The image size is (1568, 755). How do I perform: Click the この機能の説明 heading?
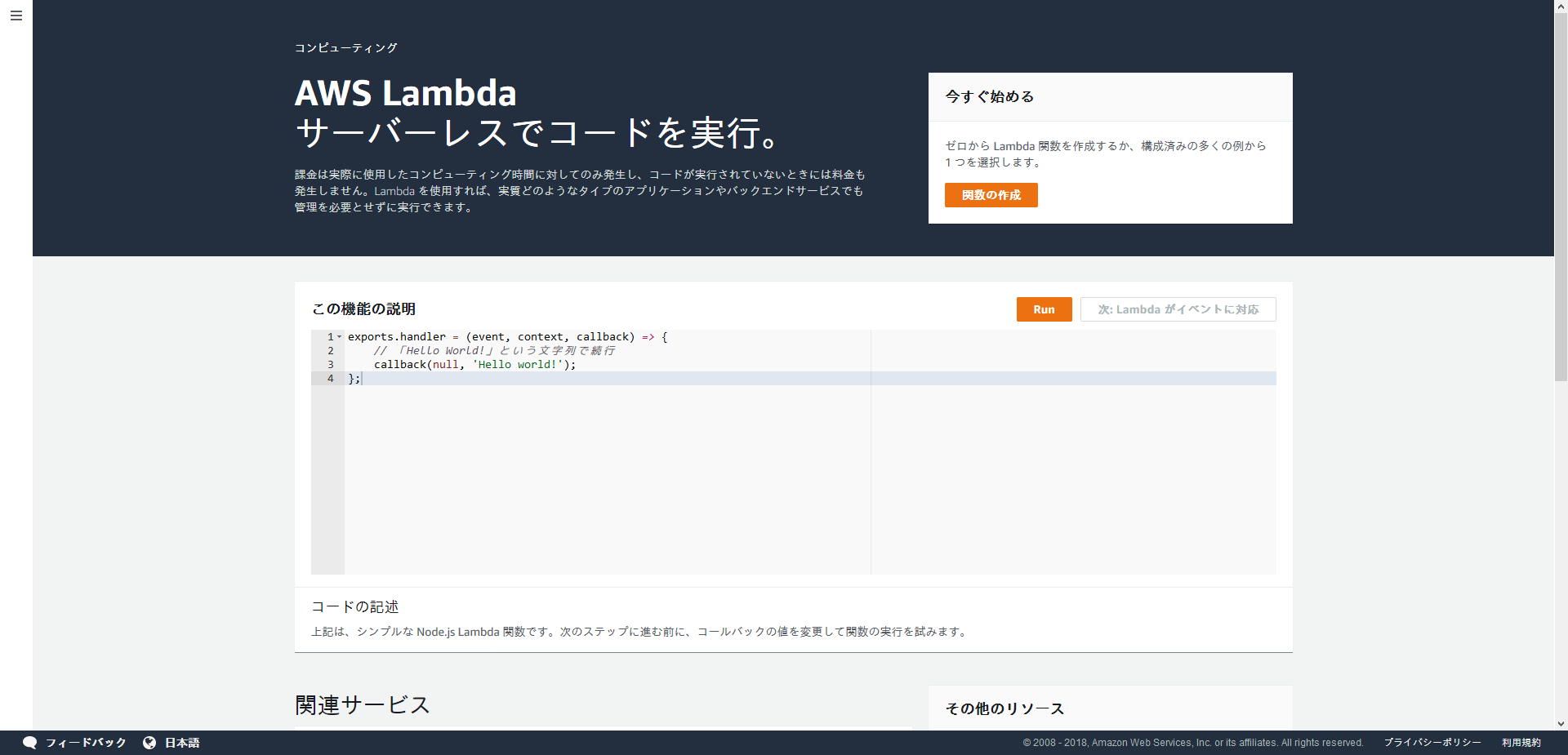coord(363,309)
